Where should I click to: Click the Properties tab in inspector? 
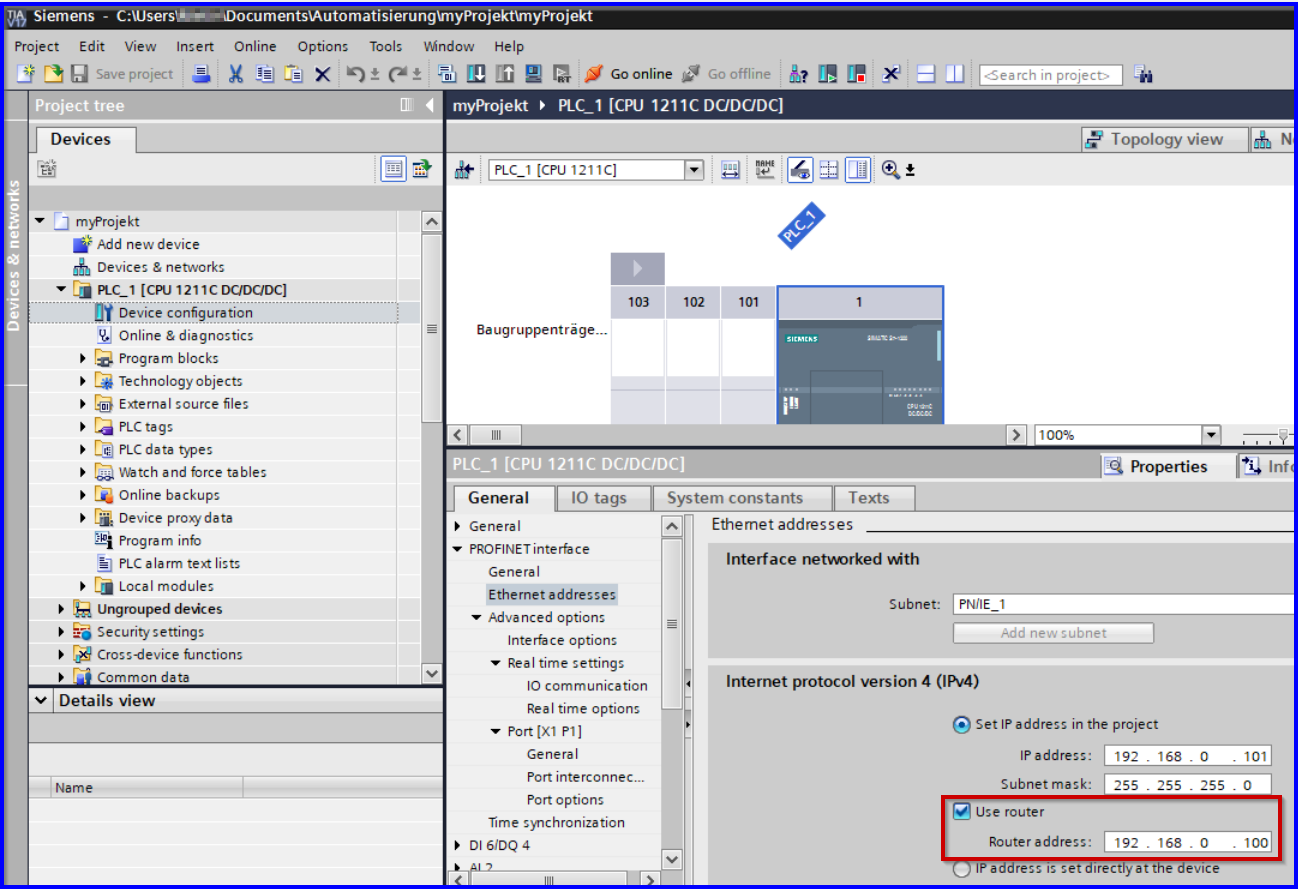tap(1168, 467)
